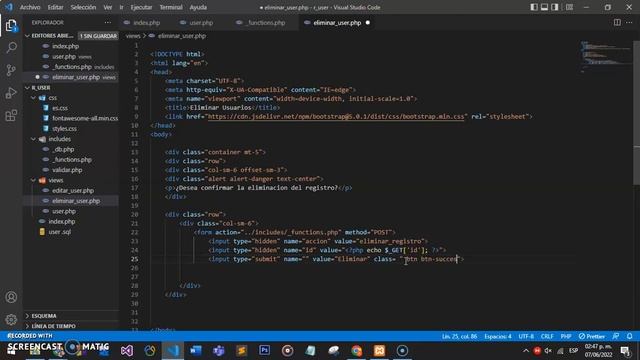Open the Extensions view
Image resolution: width=640 pixels, height=360 pixels.
pos(11,116)
